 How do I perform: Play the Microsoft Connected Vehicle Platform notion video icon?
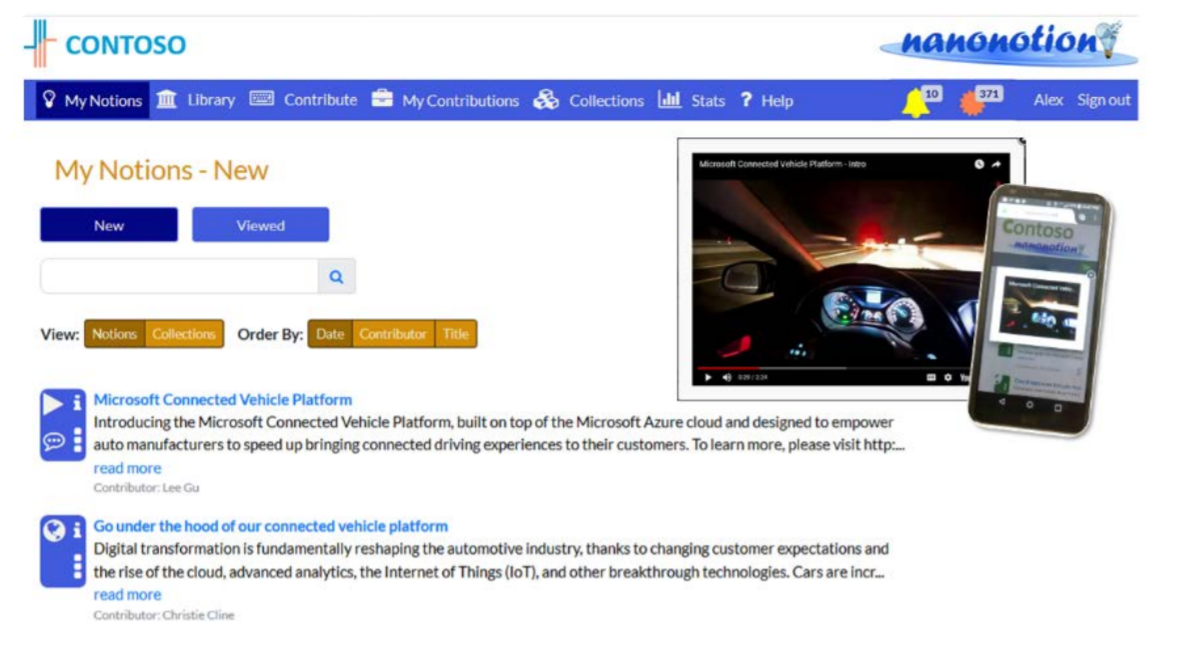tap(53, 404)
